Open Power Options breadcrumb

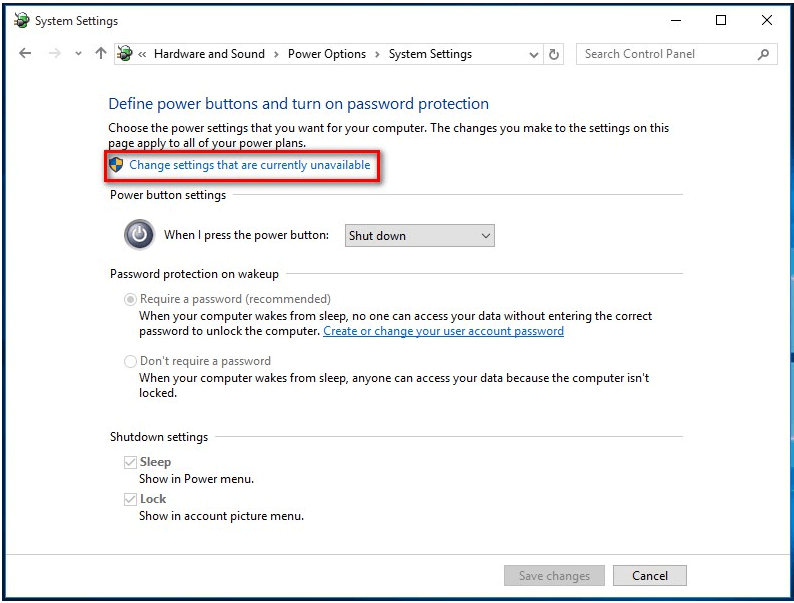(327, 54)
